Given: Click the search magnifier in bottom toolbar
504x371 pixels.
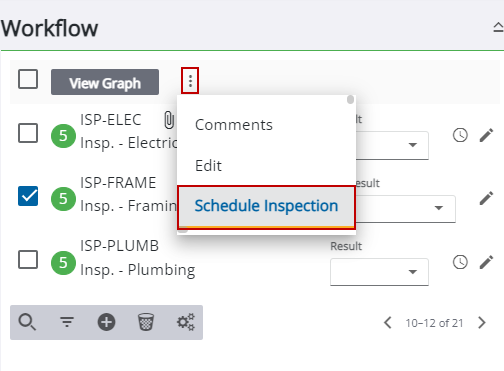Looking at the screenshot, I should pos(27,322).
